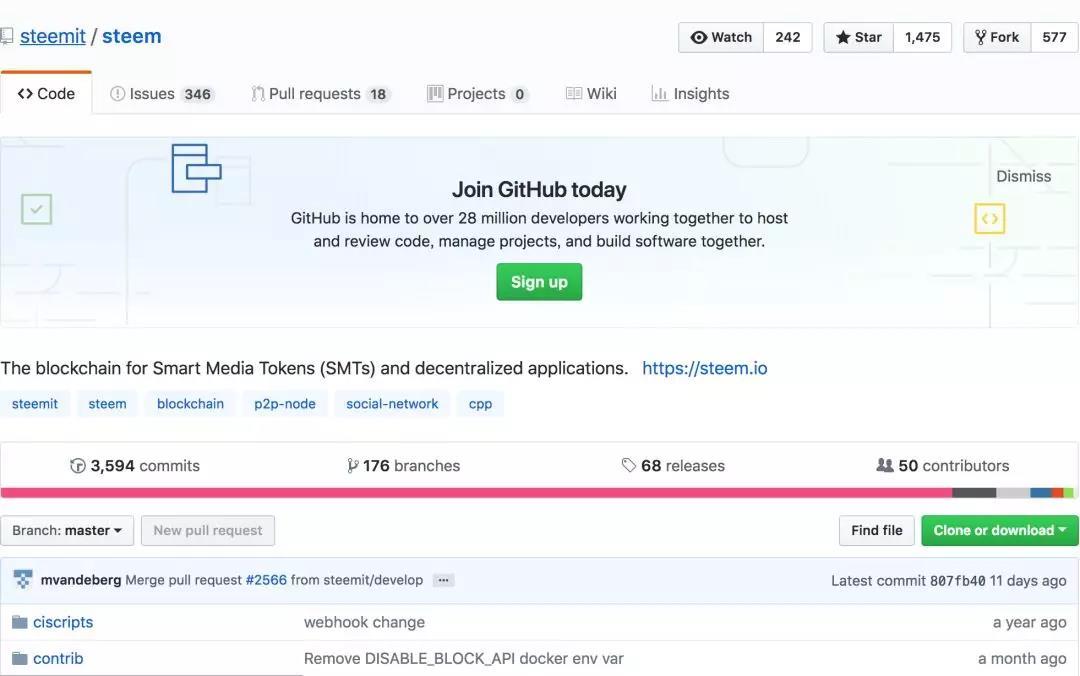Click the commits history clock icon
This screenshot has width=1080, height=676.
[78, 466]
